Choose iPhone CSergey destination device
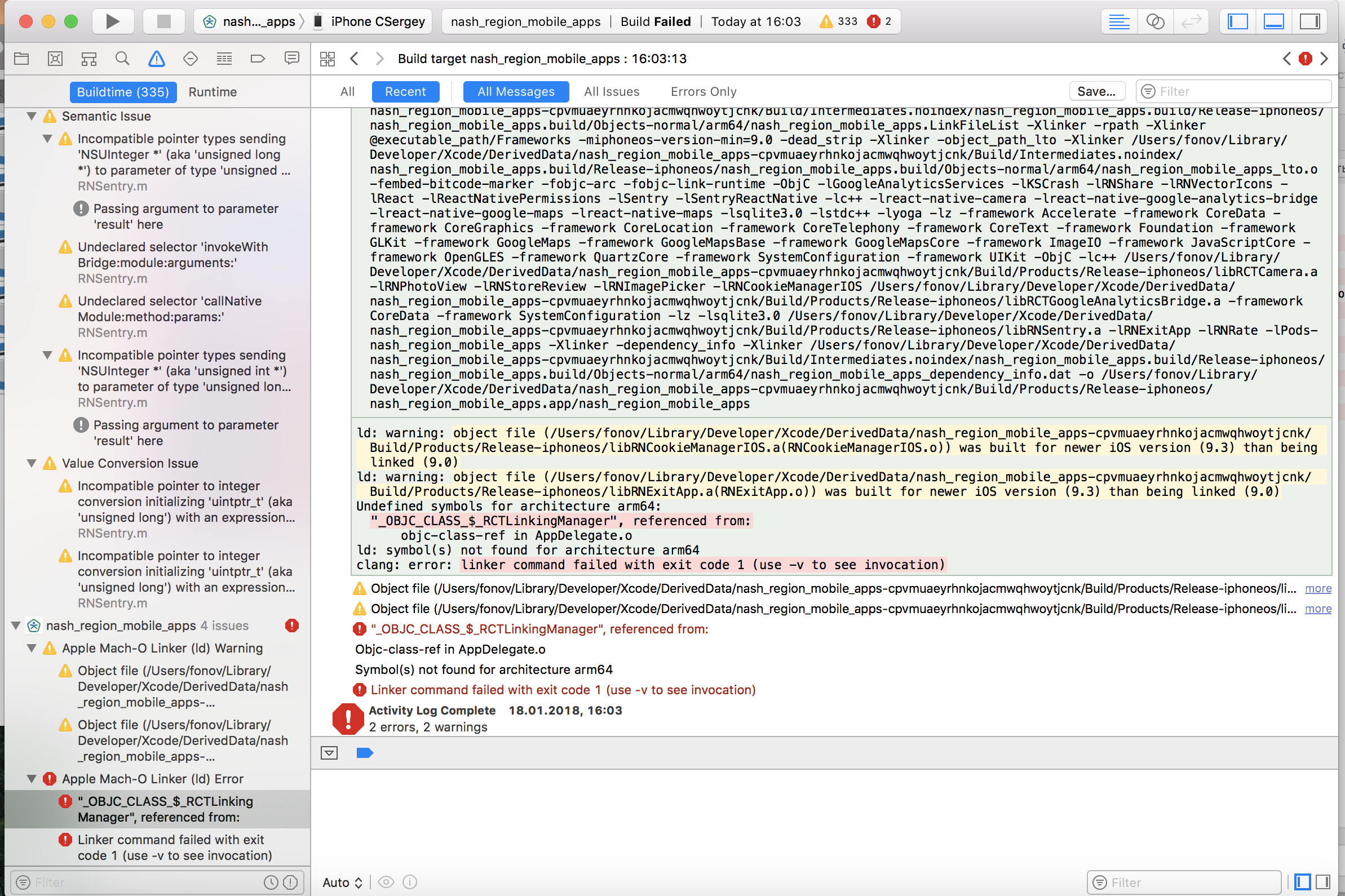Viewport: 1345px width, 896px height. (x=371, y=22)
